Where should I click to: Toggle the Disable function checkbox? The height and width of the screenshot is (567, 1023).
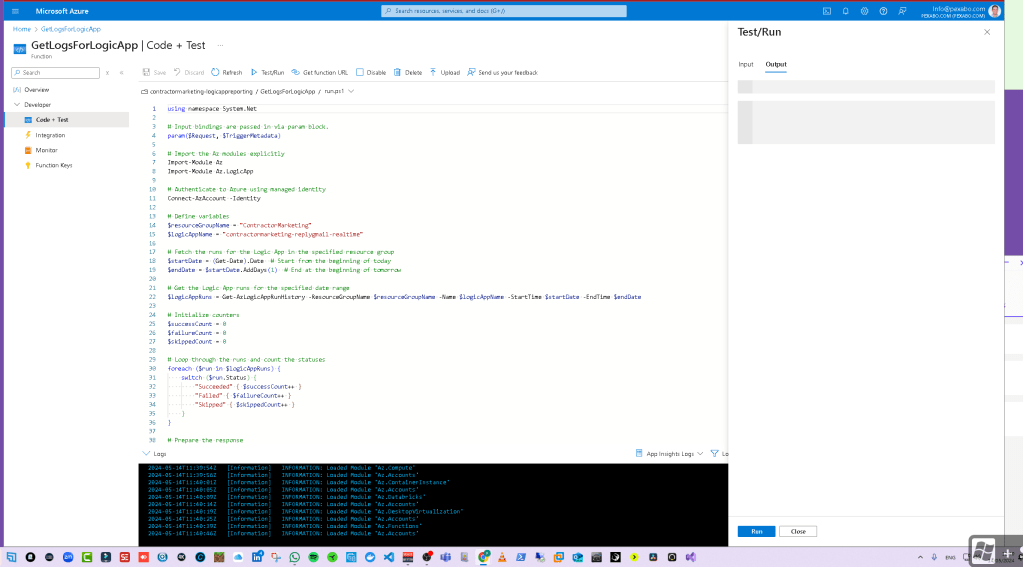[359, 72]
